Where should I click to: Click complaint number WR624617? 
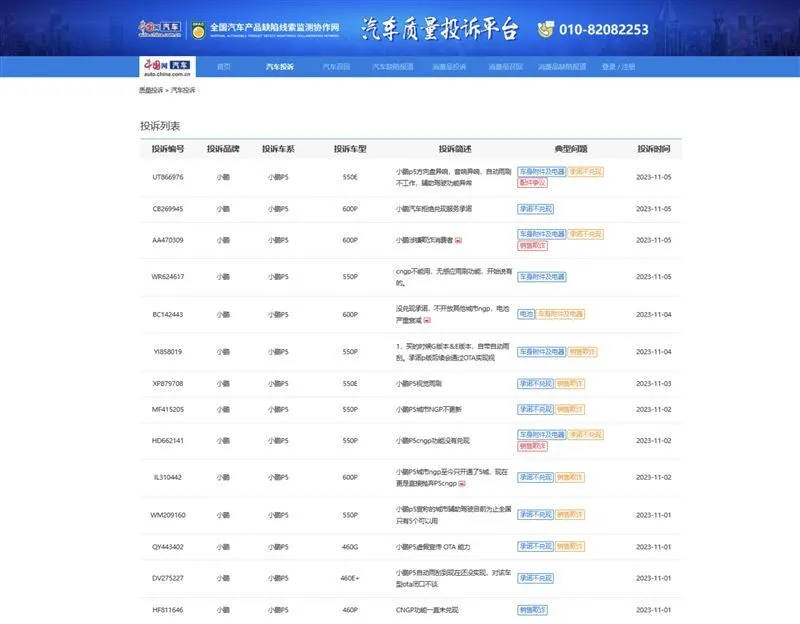tap(168, 277)
